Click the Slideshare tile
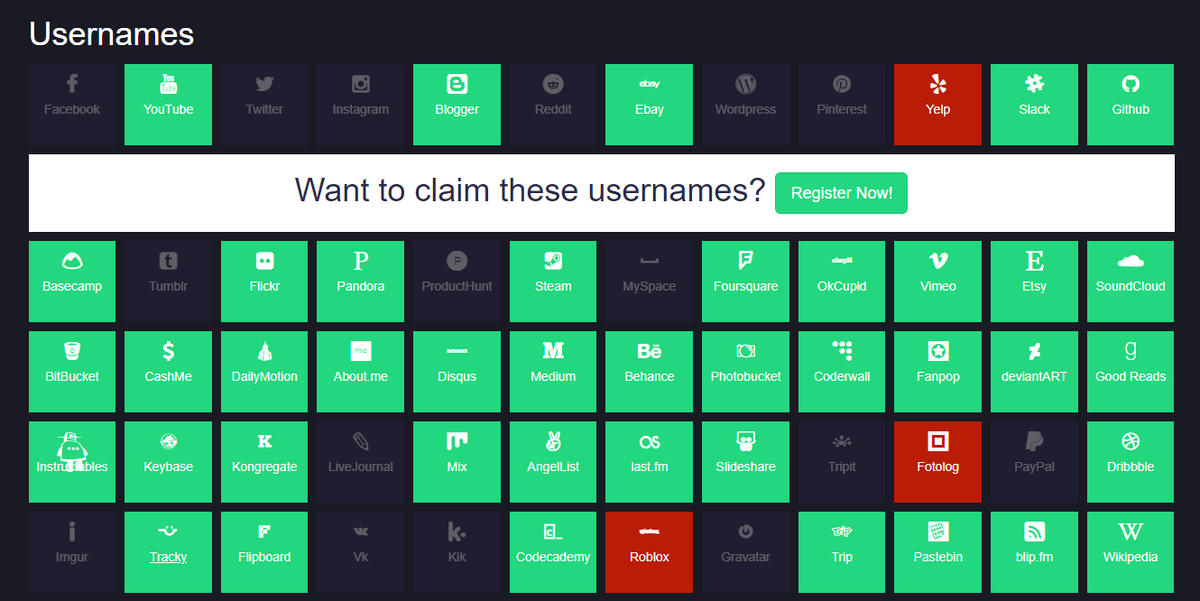Viewport: 1200px width, 601px height. [745, 462]
